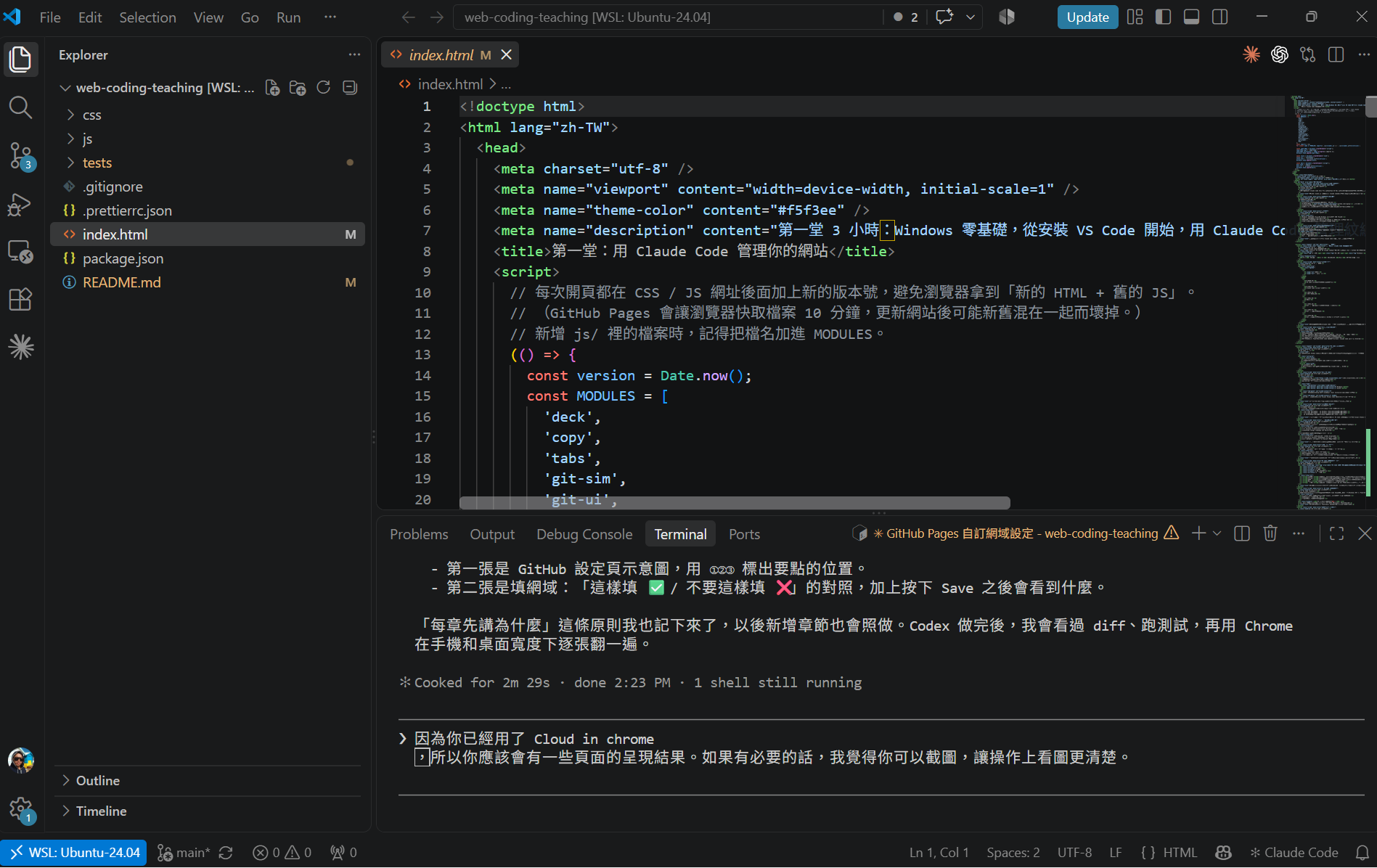Screen dimensions: 1377x868
Task: Click the command center search box
Action: click(668, 17)
